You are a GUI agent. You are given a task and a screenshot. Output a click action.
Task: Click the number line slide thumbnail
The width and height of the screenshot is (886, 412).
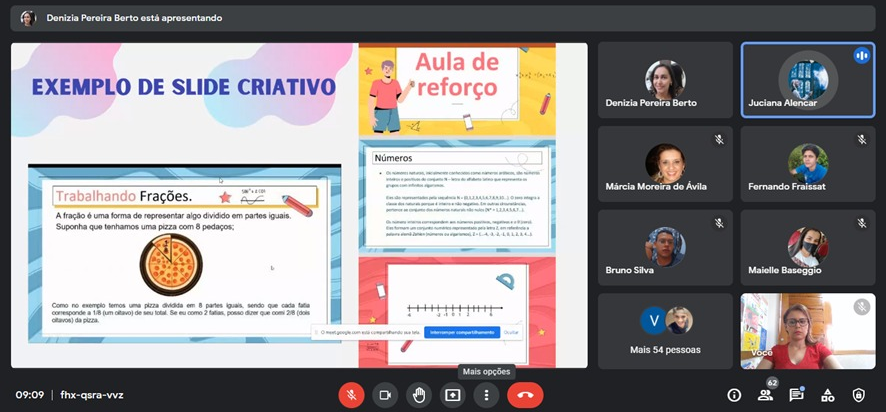tap(457, 312)
